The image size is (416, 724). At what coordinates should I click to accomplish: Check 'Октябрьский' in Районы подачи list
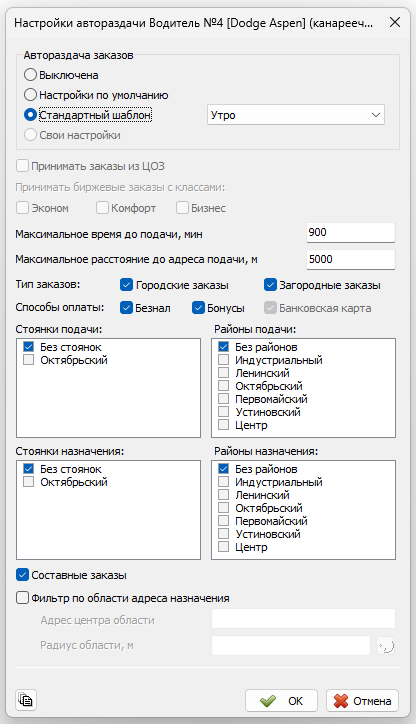223,386
